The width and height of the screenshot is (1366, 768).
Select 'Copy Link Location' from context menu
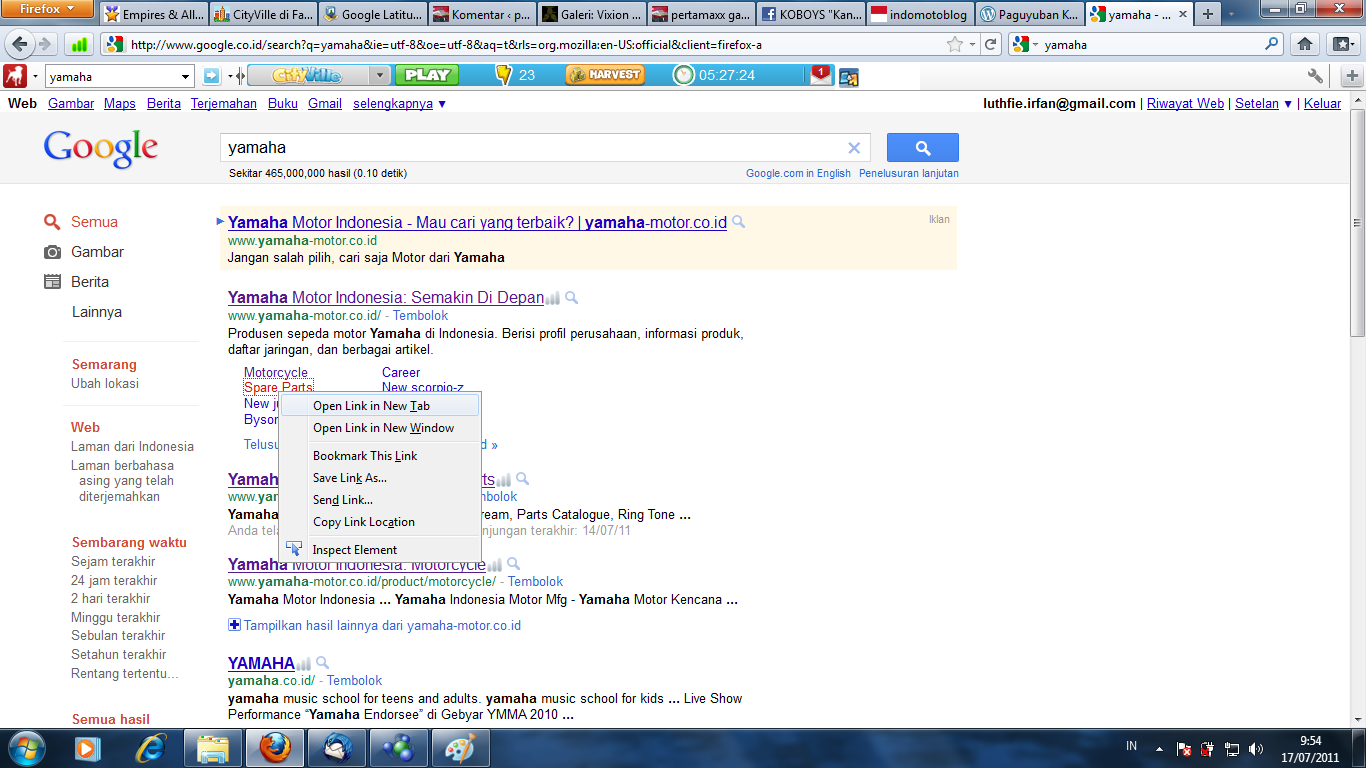click(x=363, y=522)
